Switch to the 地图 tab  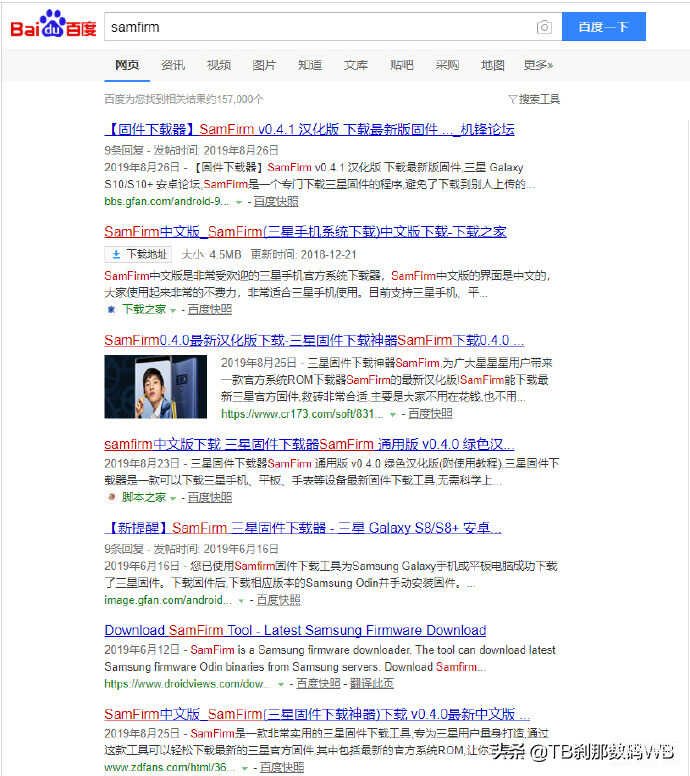493,65
